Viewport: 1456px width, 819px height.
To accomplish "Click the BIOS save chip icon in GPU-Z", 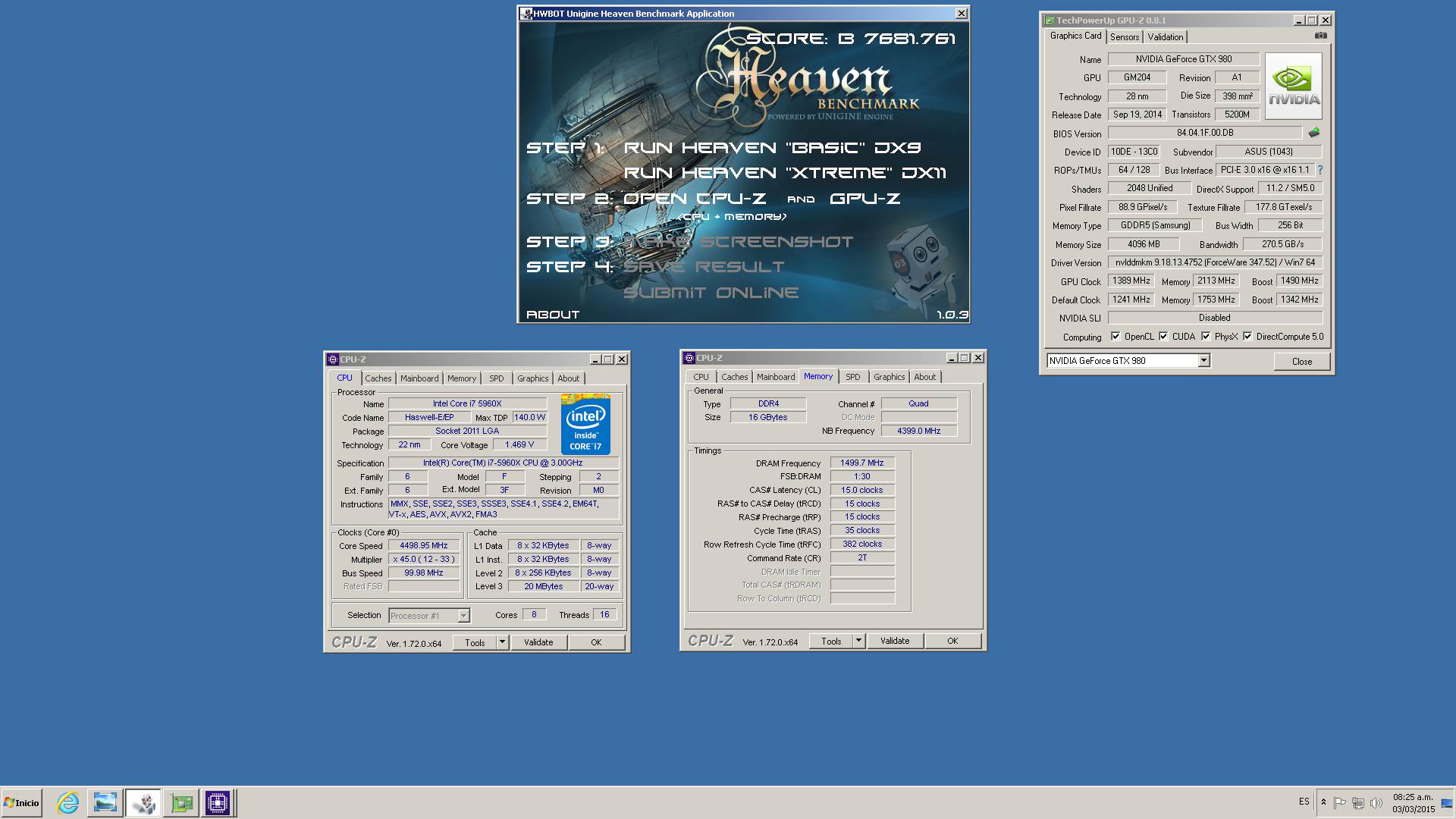I will tap(1314, 133).
